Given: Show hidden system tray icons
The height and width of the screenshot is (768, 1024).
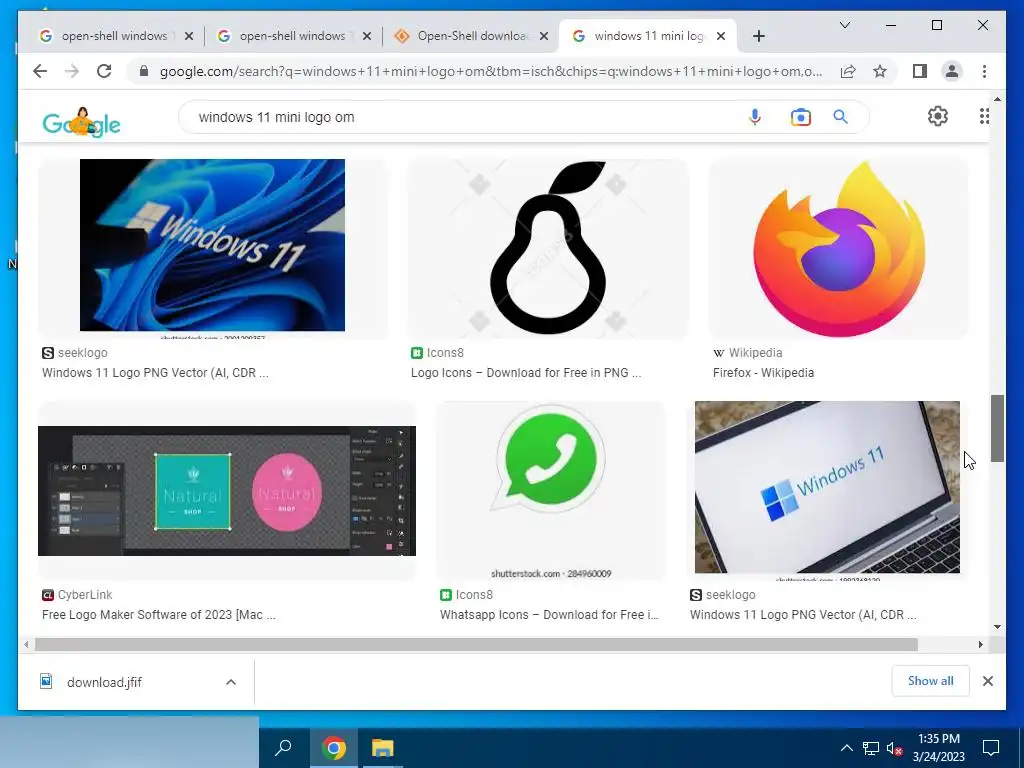Looking at the screenshot, I should click(846, 748).
